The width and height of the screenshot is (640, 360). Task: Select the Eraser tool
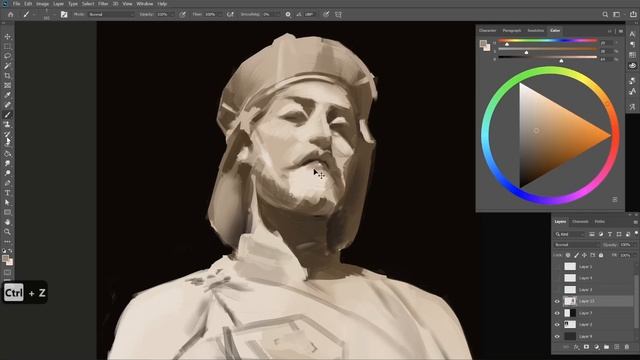tap(7, 144)
